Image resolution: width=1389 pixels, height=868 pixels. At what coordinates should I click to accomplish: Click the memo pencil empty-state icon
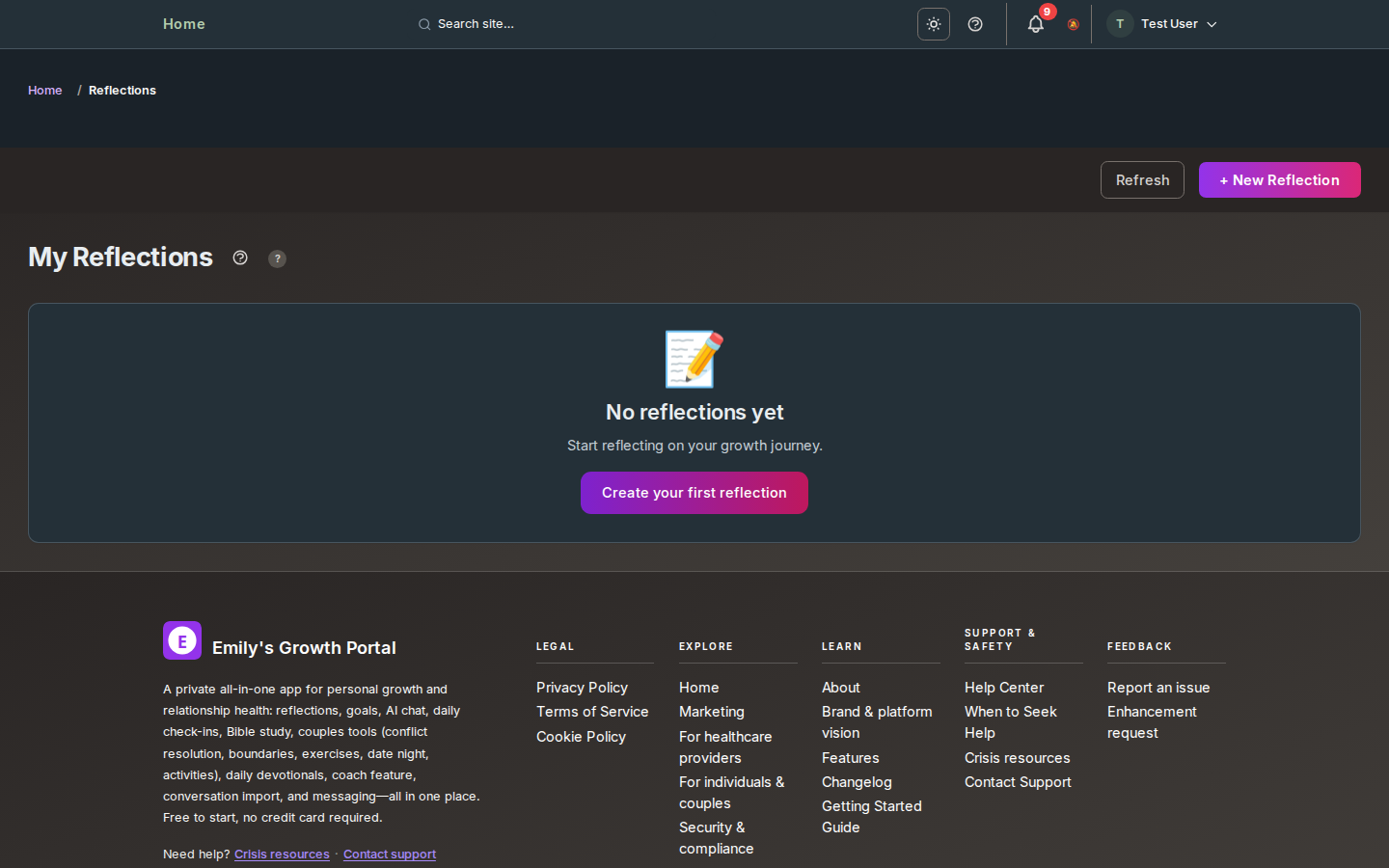pyautogui.click(x=694, y=359)
